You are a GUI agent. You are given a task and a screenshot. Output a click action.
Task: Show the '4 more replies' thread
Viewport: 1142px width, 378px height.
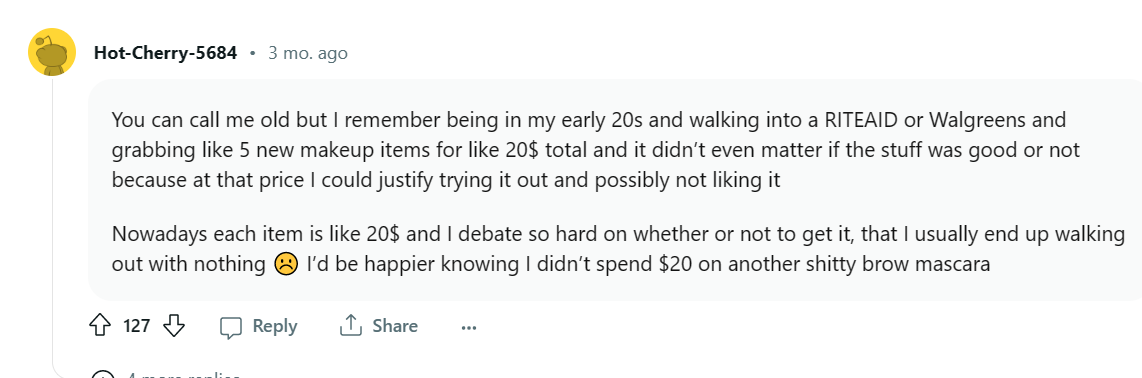tap(183, 376)
